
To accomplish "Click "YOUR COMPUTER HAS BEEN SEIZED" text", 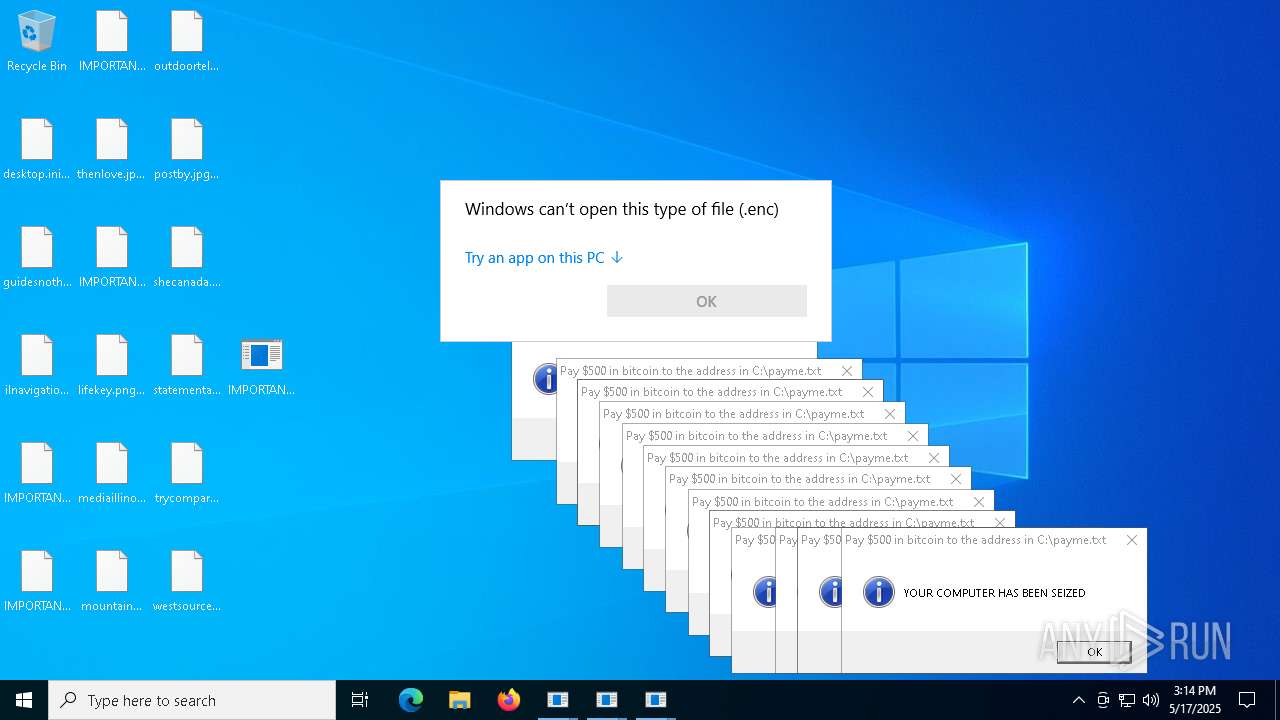I will coord(994,593).
